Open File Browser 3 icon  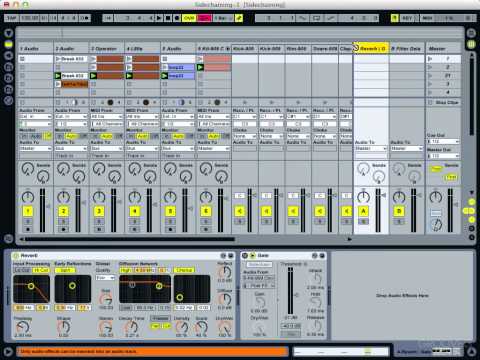coord(8,89)
